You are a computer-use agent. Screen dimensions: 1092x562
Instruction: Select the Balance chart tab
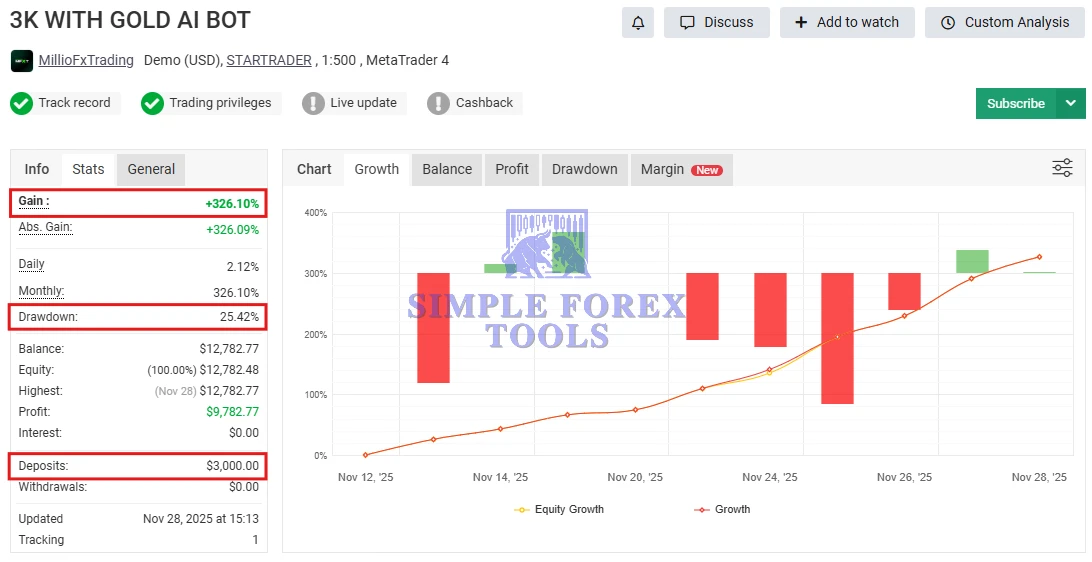(447, 169)
